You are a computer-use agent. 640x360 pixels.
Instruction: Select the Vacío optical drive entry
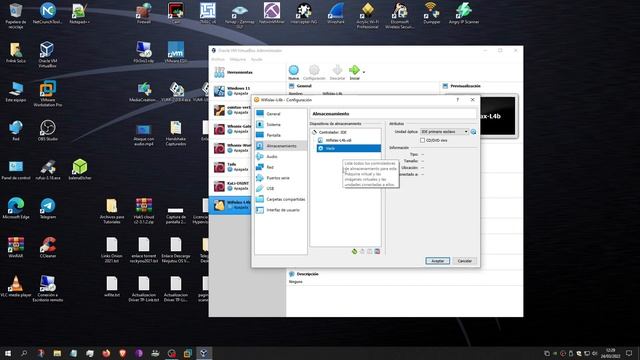coord(349,148)
